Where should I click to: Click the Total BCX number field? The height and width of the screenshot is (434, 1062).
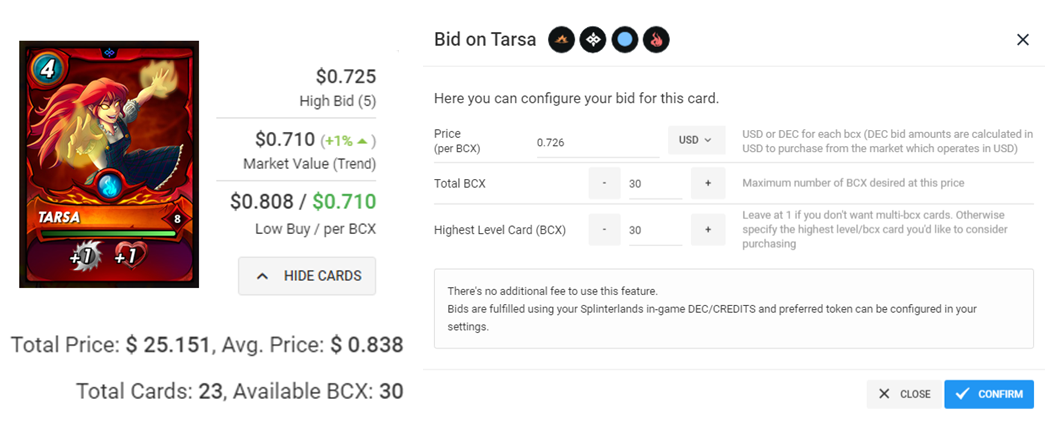tap(655, 184)
